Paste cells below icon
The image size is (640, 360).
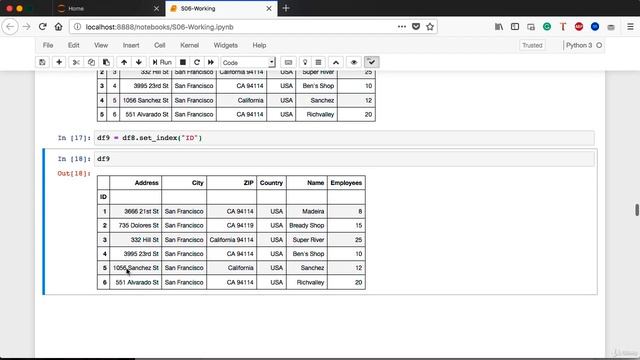click(106, 62)
